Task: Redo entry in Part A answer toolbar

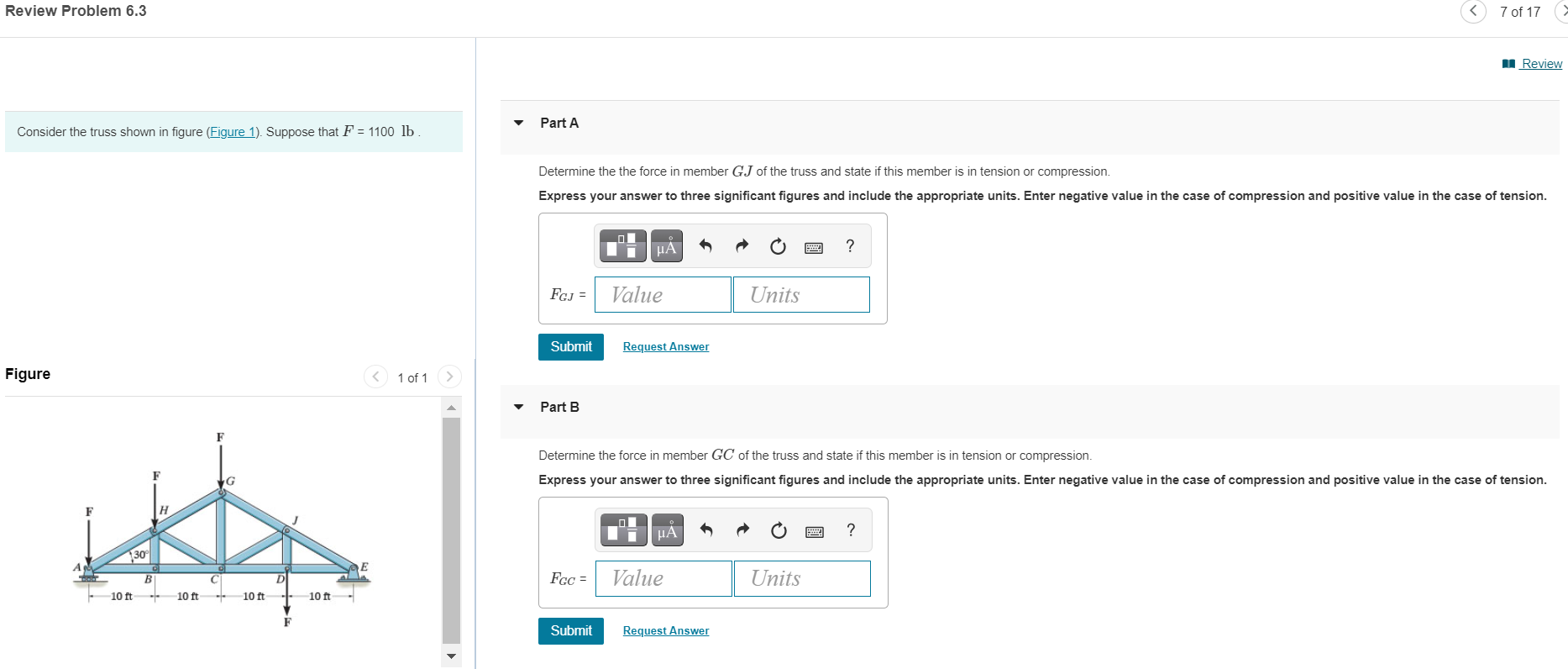Action: (742, 246)
